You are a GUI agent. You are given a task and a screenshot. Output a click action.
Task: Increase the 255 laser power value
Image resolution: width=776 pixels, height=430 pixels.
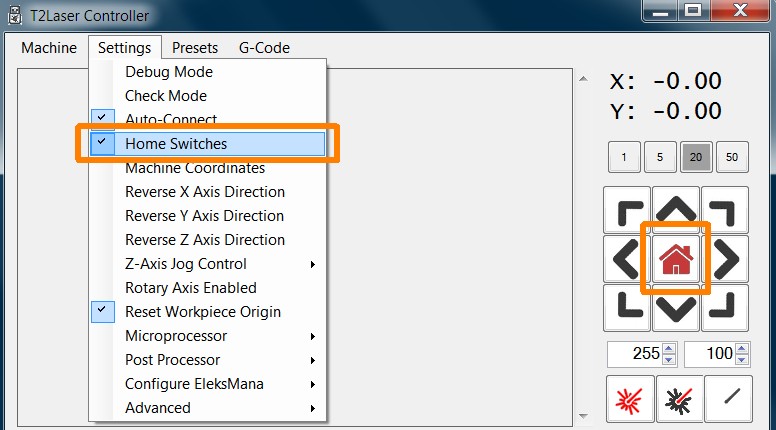(669, 348)
